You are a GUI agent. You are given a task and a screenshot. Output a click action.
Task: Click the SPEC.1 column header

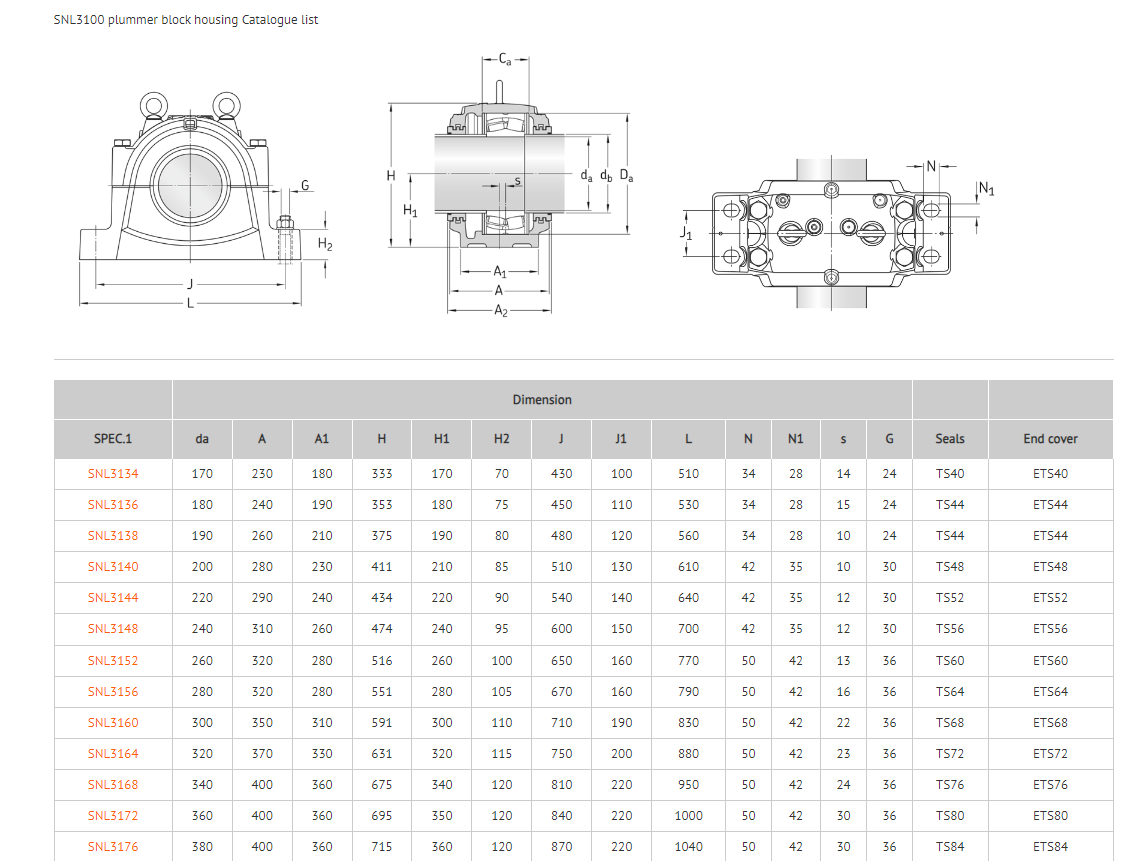click(x=113, y=439)
